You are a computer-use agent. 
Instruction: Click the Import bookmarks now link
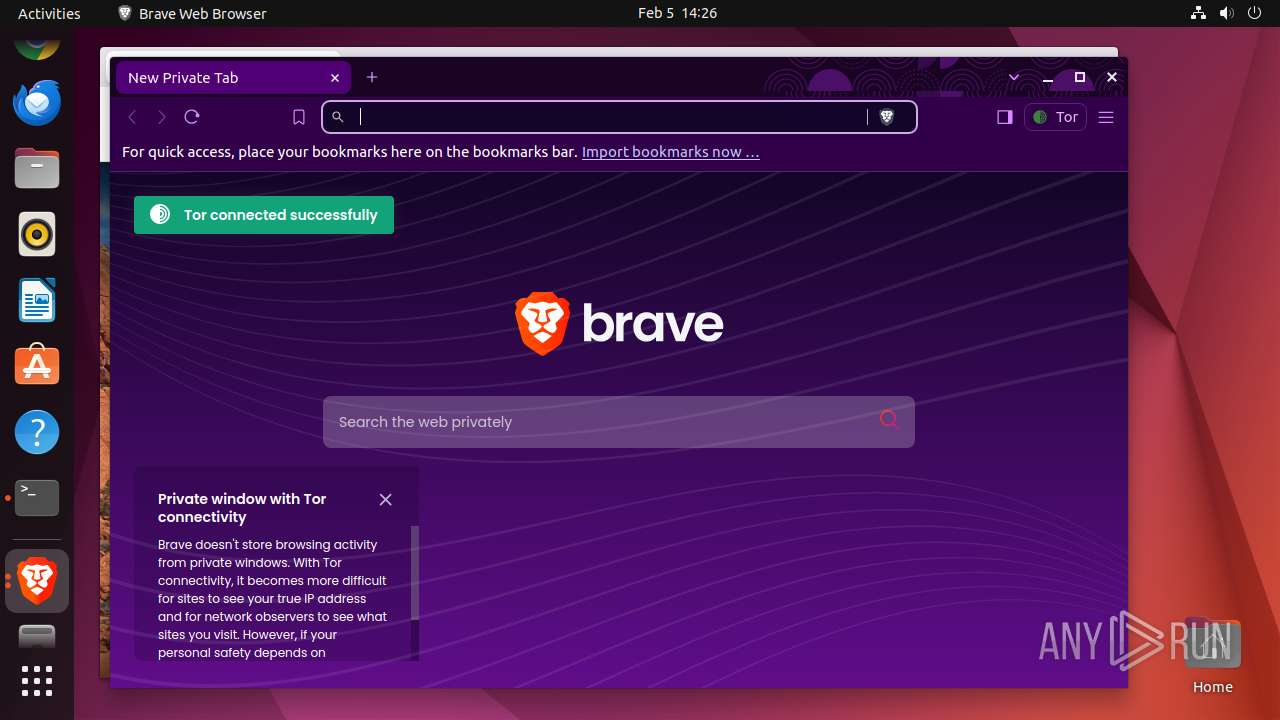(x=671, y=152)
